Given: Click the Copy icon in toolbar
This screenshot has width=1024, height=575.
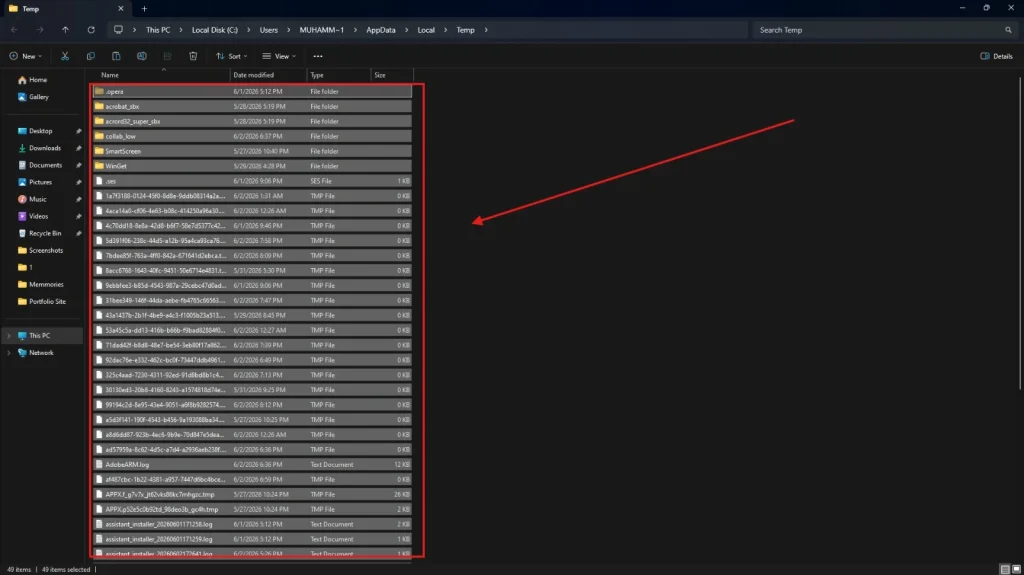Looking at the screenshot, I should (90, 56).
